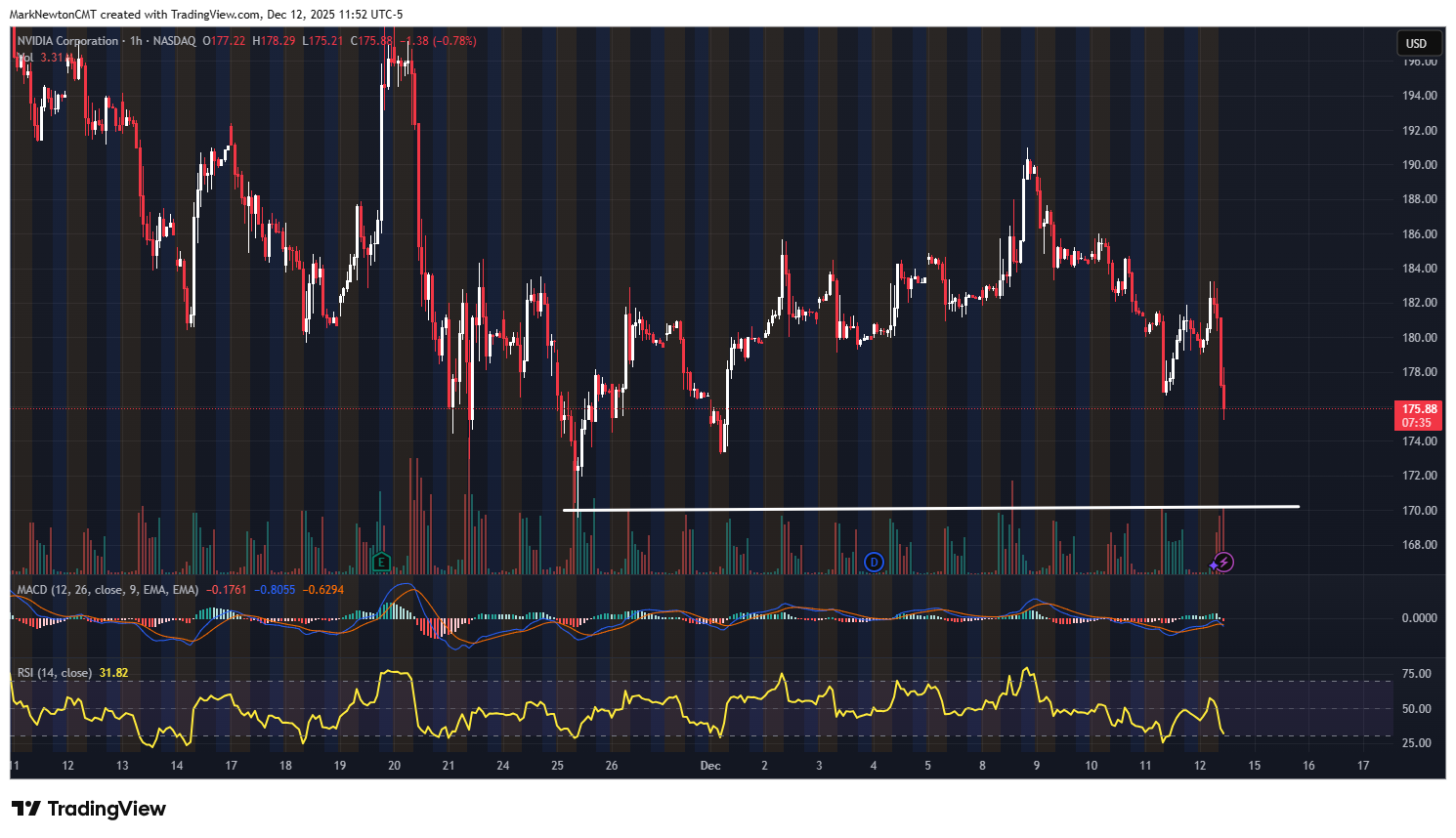Select the MACD indicator legend label
The width and height of the screenshot is (1456, 838).
107,590
